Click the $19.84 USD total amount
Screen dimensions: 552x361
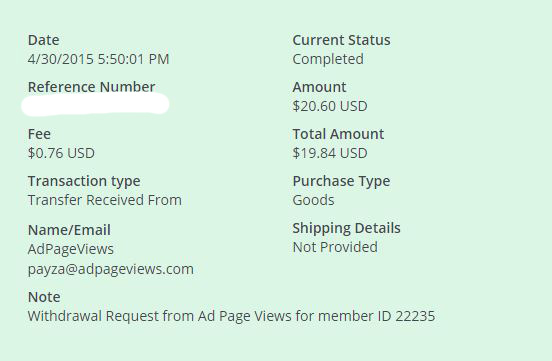click(x=330, y=153)
